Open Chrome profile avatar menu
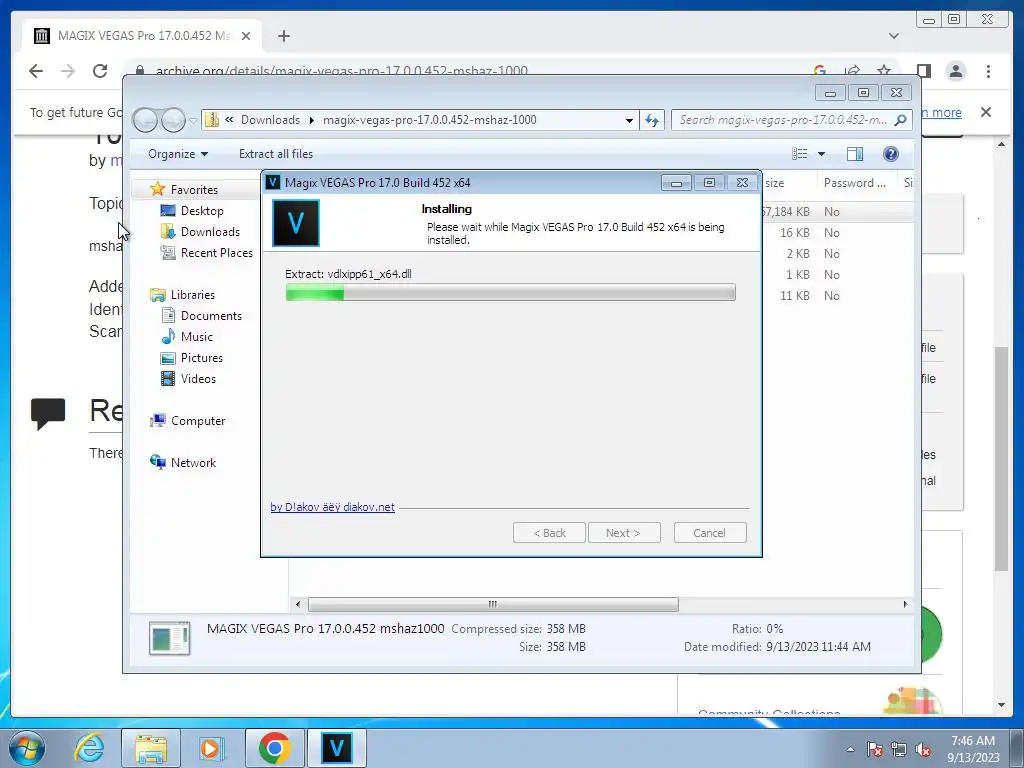Image resolution: width=1024 pixels, height=768 pixels. pyautogui.click(x=956, y=71)
